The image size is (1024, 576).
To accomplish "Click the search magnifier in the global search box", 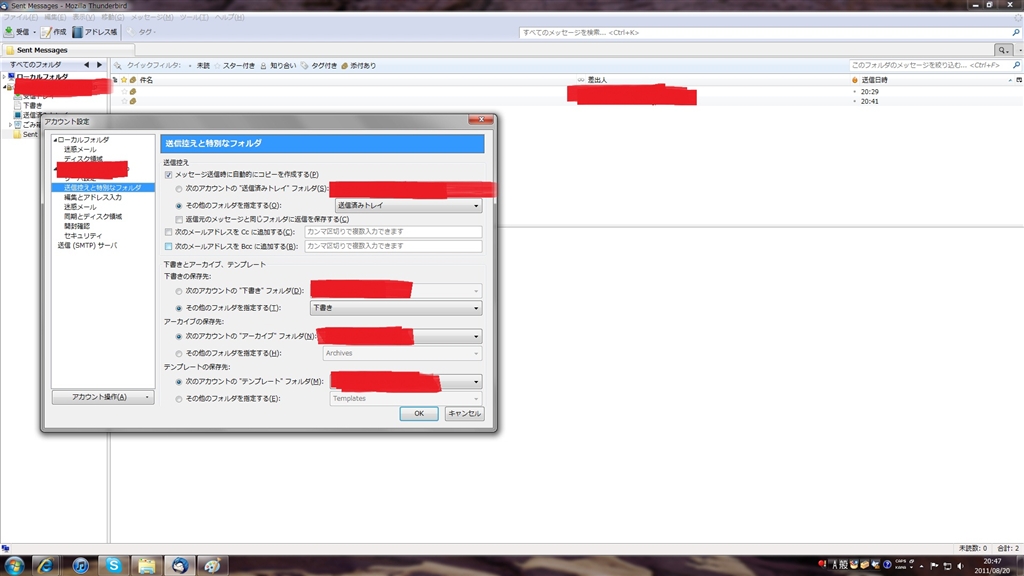I will (1016, 32).
